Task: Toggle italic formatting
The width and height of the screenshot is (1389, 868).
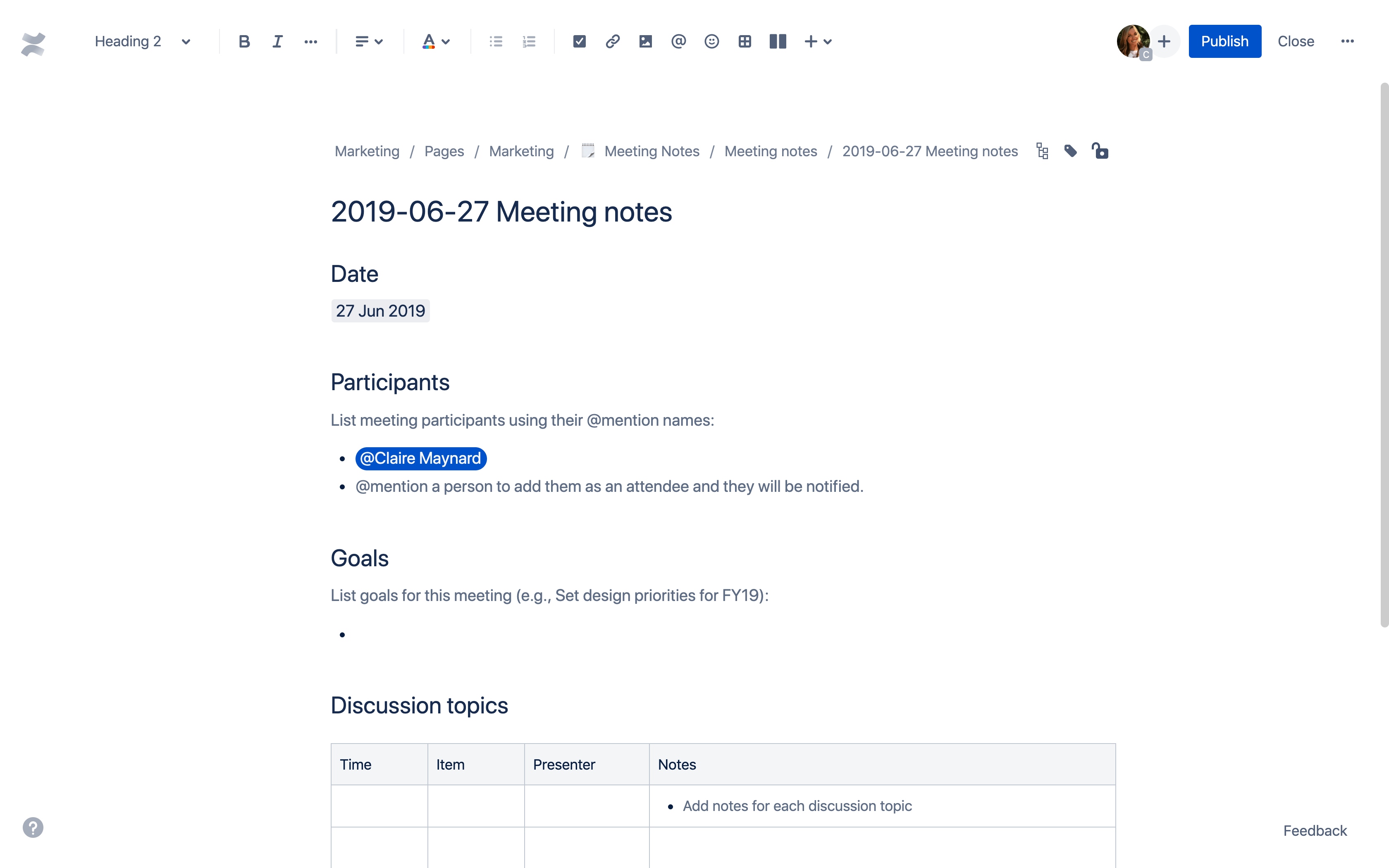Action: click(x=277, y=41)
